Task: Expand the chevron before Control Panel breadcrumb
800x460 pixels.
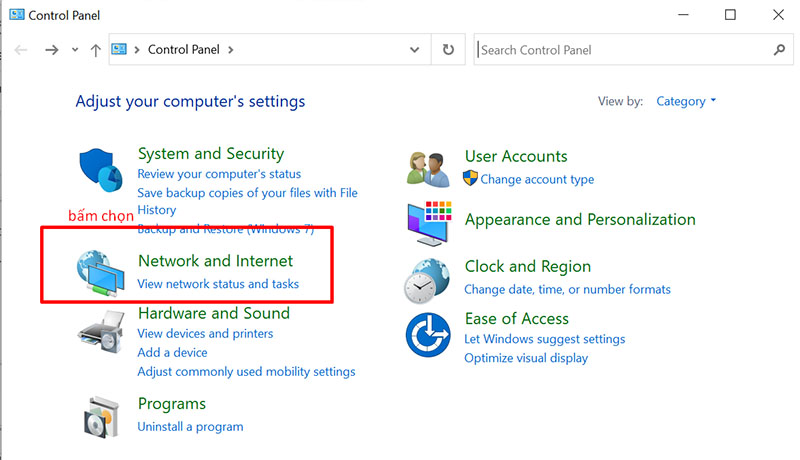Action: coord(137,50)
